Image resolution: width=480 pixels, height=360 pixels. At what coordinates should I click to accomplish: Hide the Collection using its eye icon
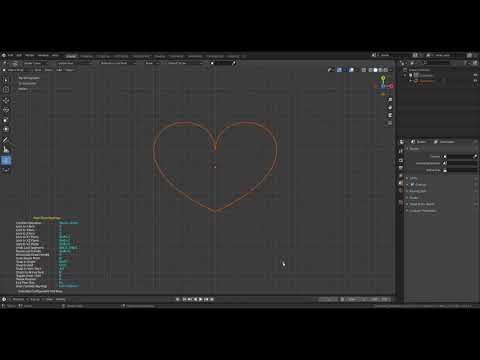tap(475, 75)
